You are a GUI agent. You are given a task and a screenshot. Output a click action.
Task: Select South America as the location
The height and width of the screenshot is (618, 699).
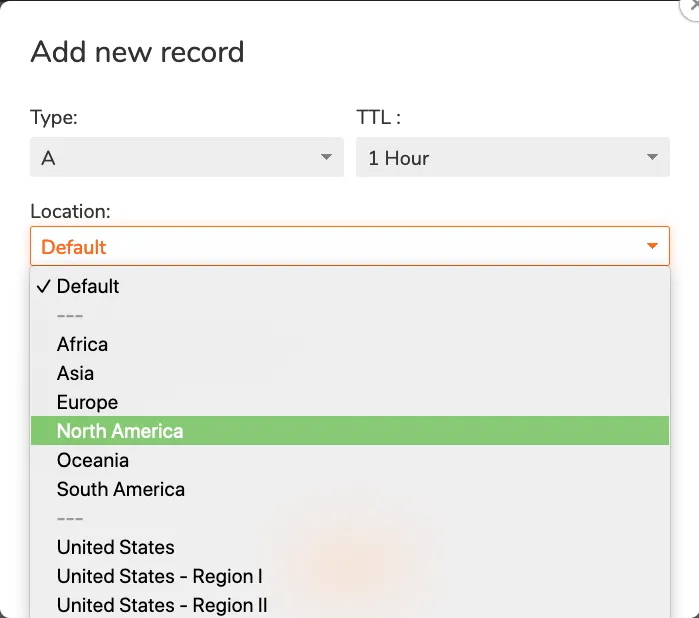(120, 490)
